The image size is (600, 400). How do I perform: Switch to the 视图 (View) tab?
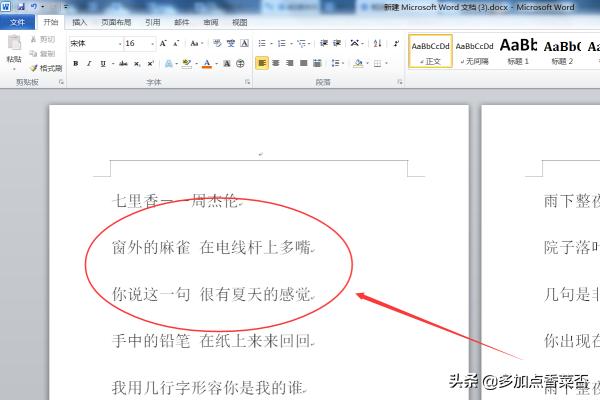point(240,22)
